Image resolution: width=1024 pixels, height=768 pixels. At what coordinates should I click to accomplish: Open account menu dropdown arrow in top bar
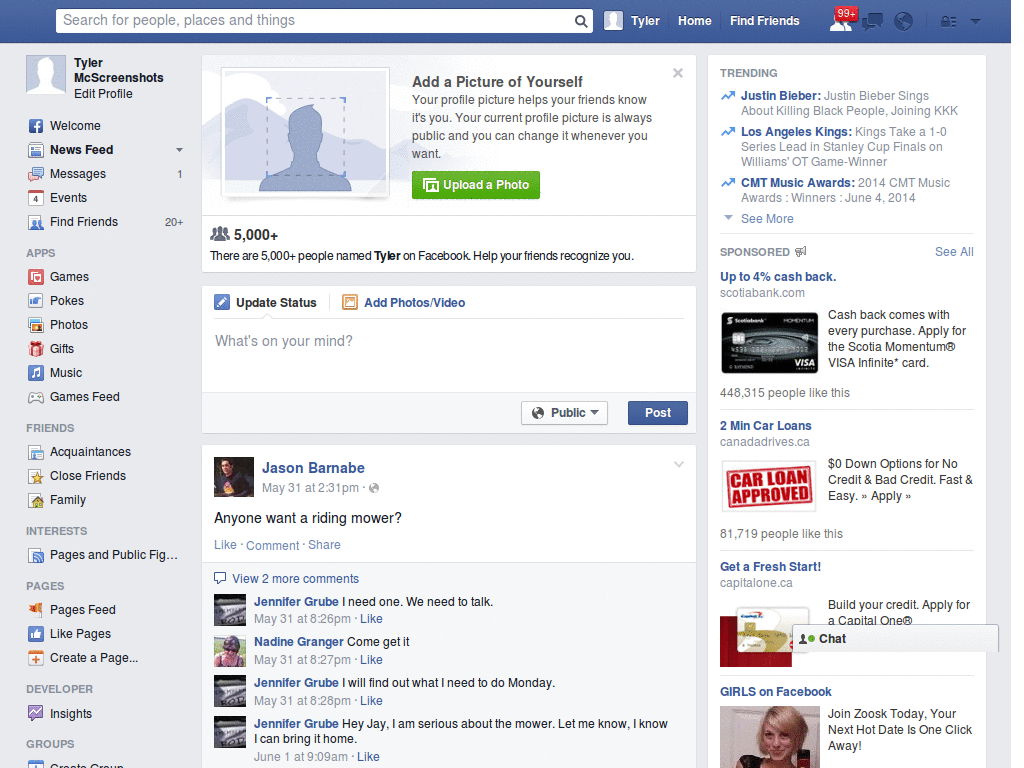click(x=975, y=22)
